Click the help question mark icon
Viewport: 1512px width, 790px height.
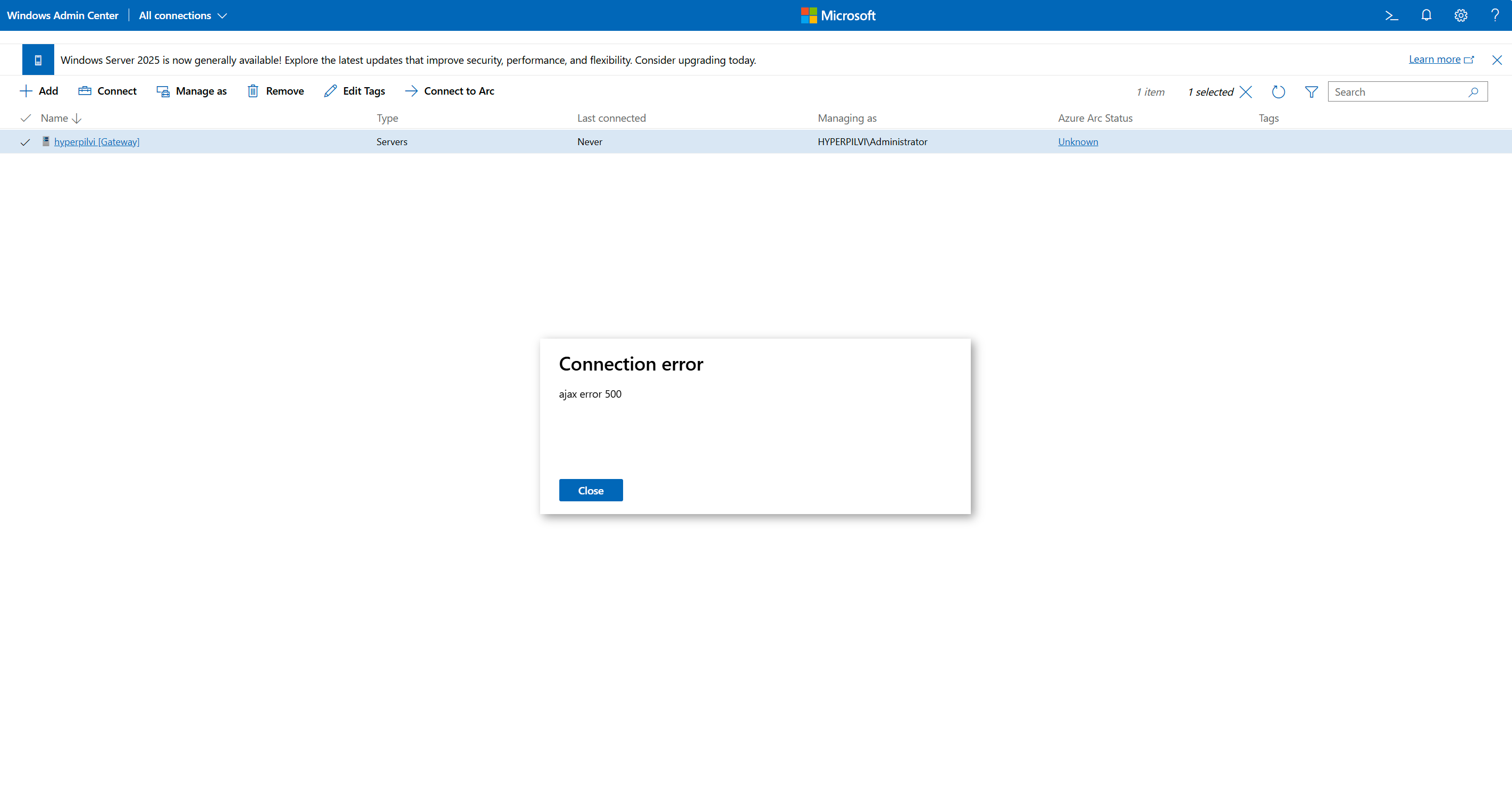pyautogui.click(x=1494, y=16)
